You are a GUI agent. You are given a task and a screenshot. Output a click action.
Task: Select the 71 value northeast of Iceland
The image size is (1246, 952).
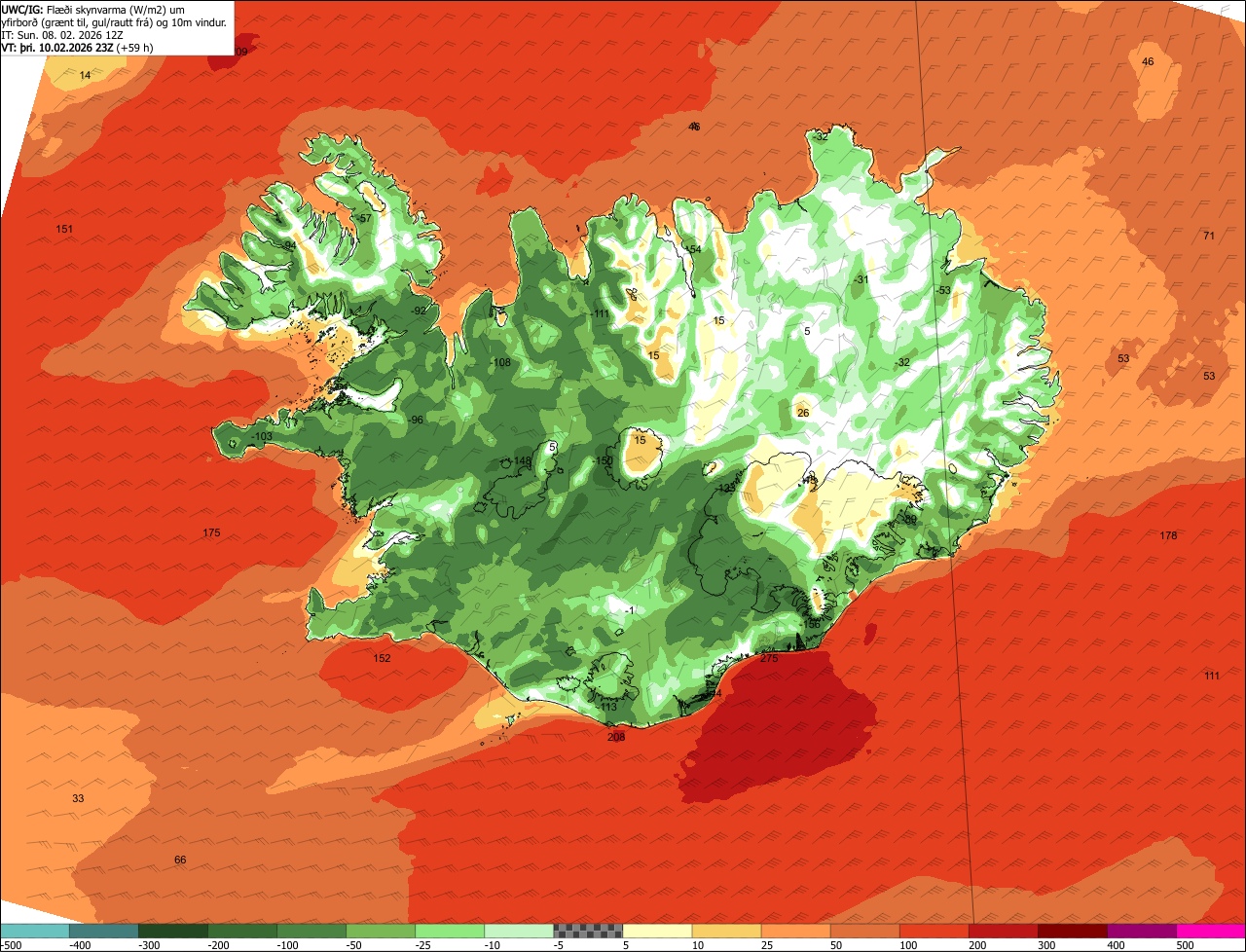[x=1209, y=236]
